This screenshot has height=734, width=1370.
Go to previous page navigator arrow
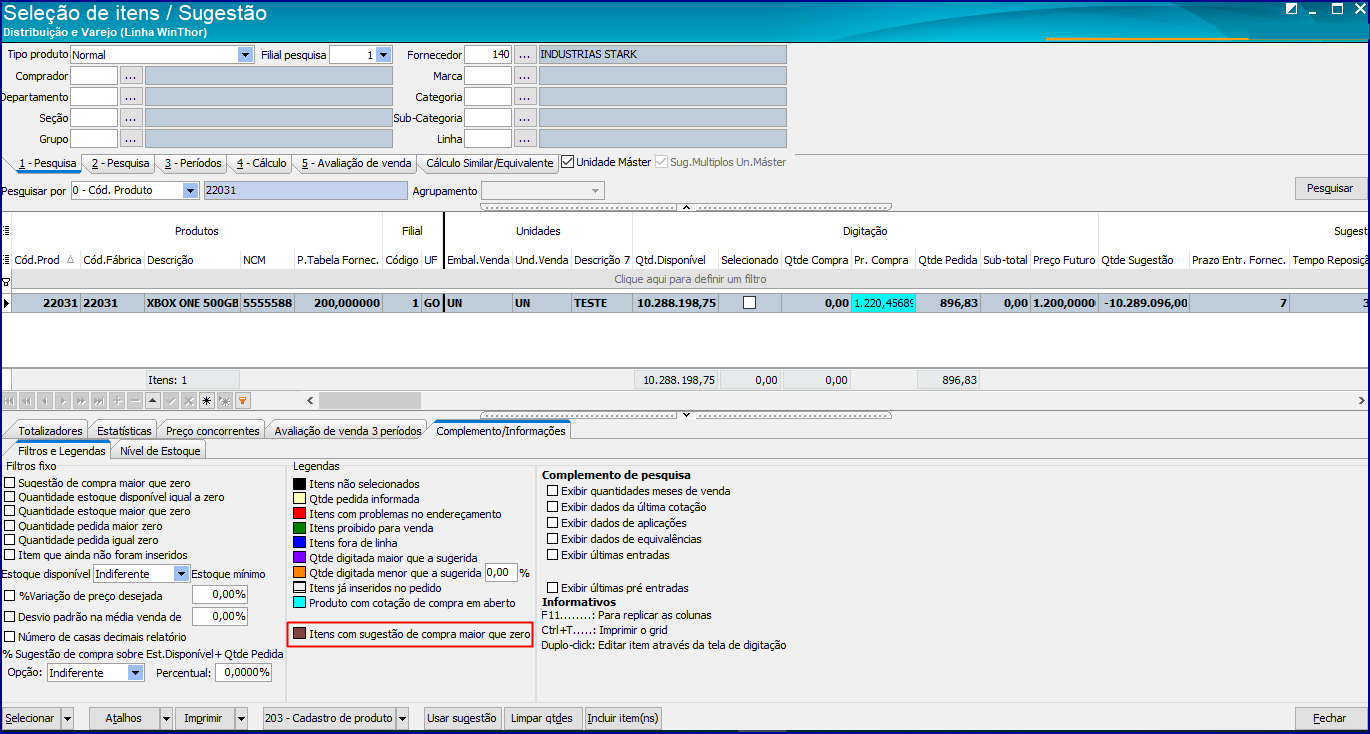pyautogui.click(x=27, y=401)
